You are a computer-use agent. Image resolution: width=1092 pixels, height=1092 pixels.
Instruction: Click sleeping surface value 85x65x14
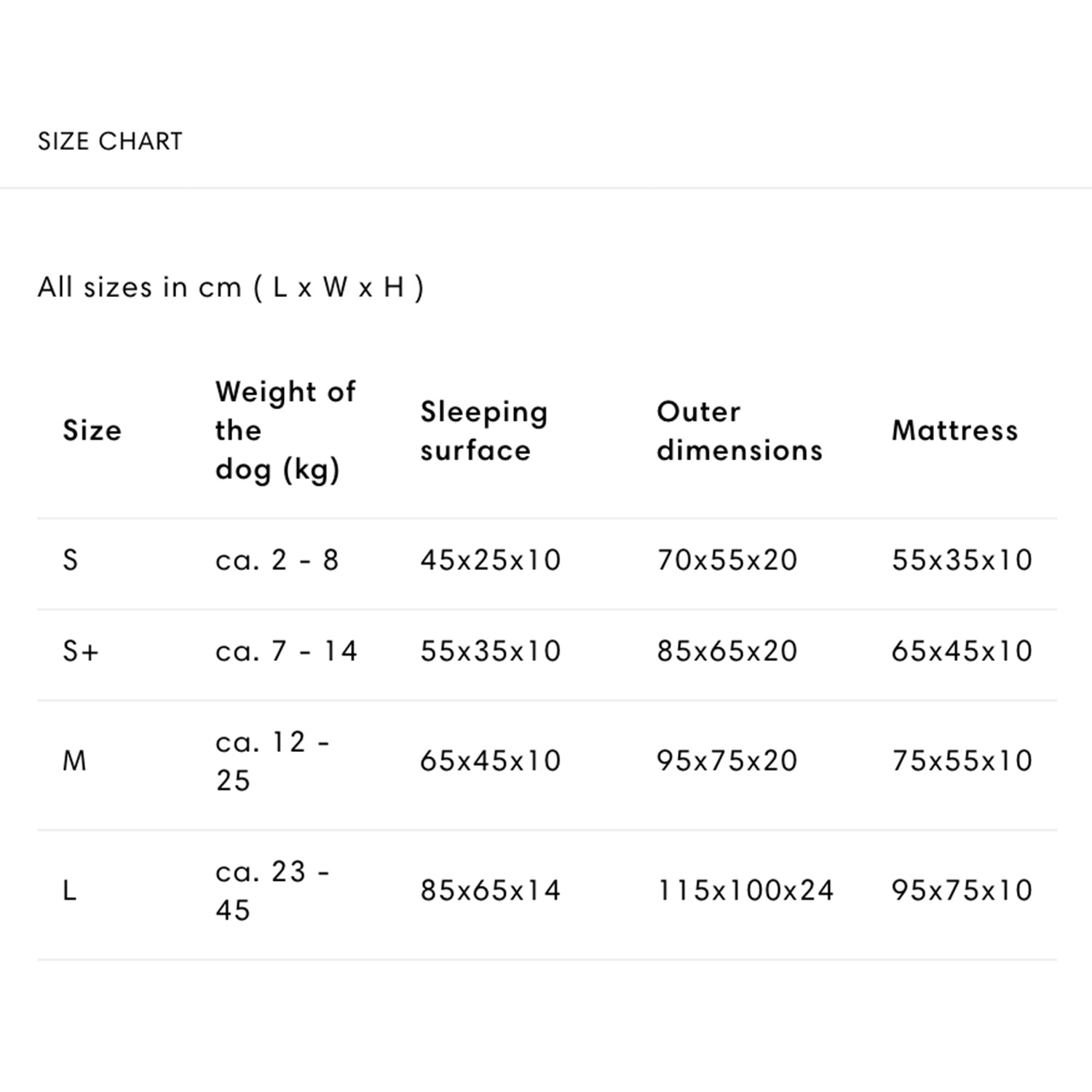click(x=490, y=890)
